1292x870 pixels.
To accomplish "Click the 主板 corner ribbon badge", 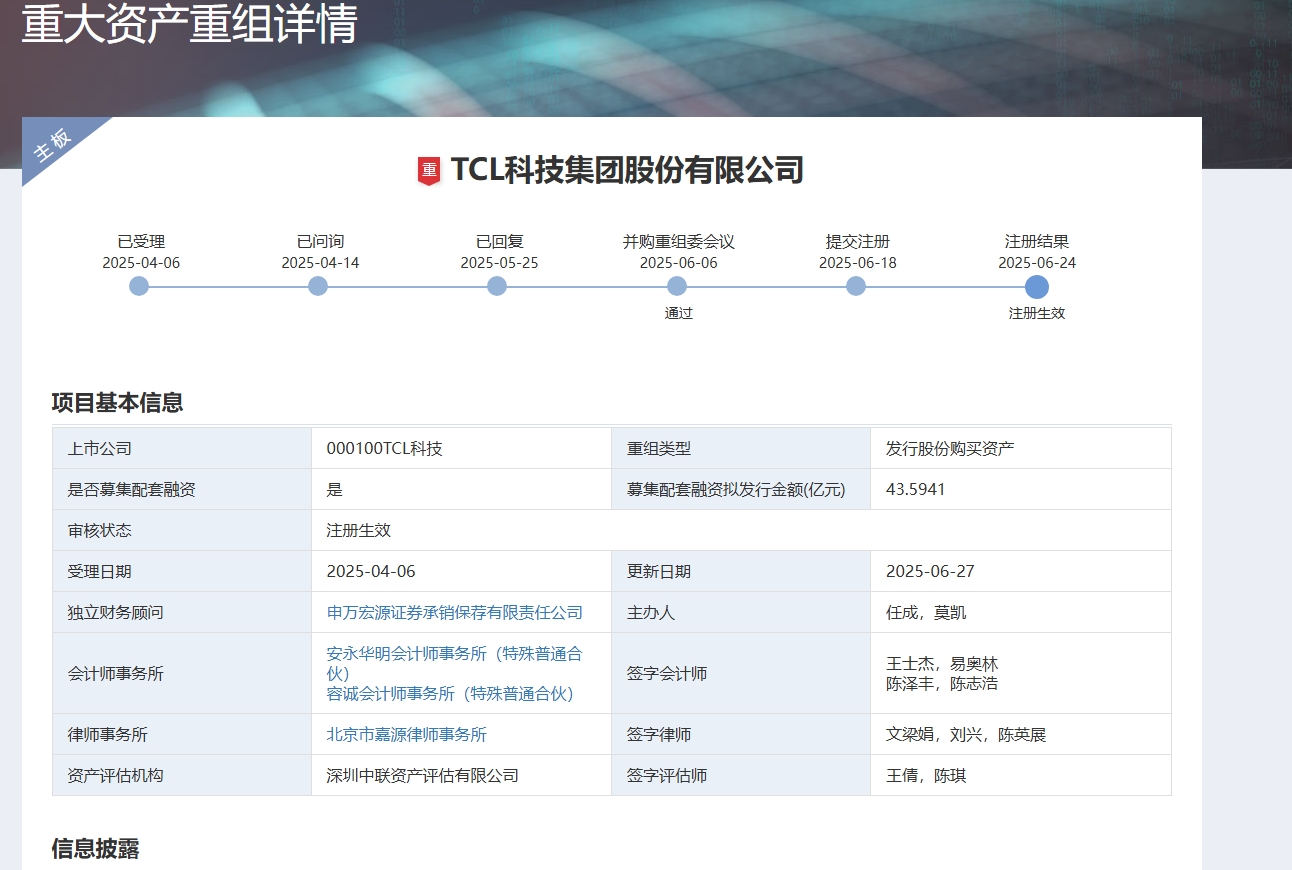I will [x=54, y=146].
